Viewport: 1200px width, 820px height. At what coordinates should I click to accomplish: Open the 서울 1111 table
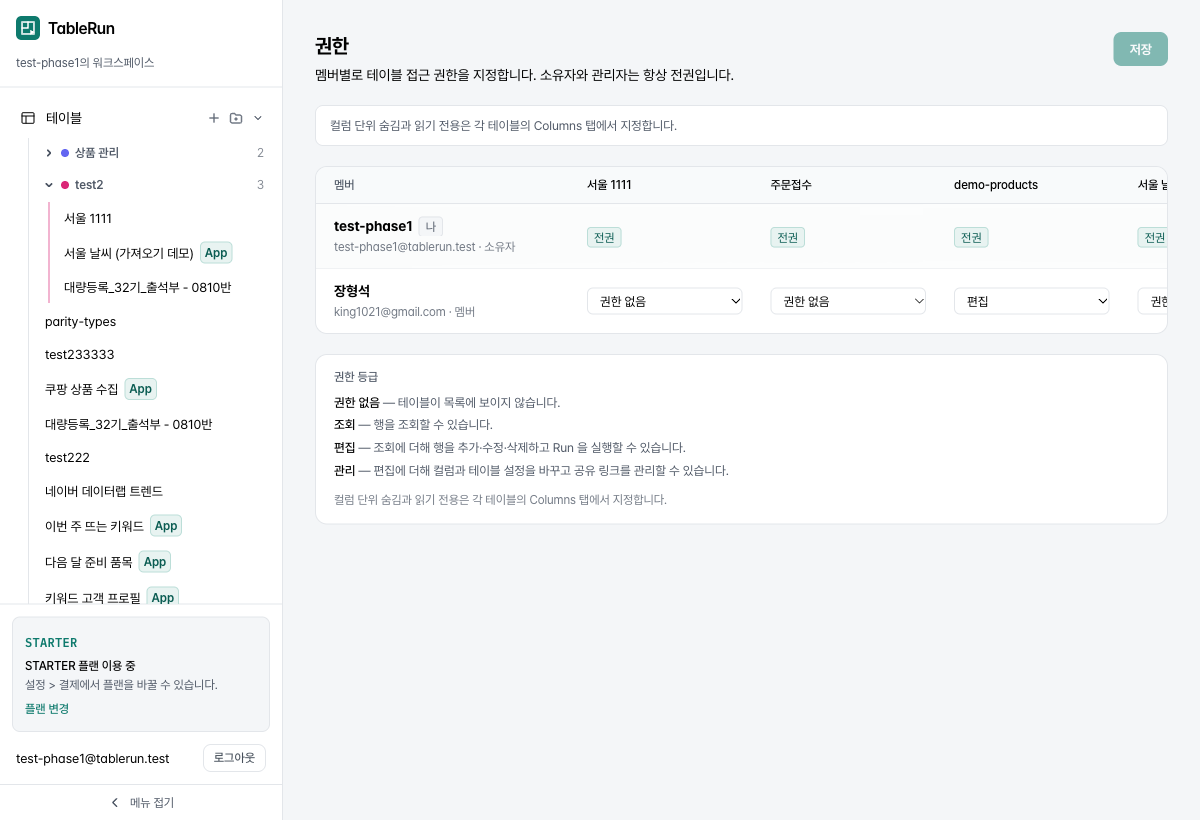(88, 218)
